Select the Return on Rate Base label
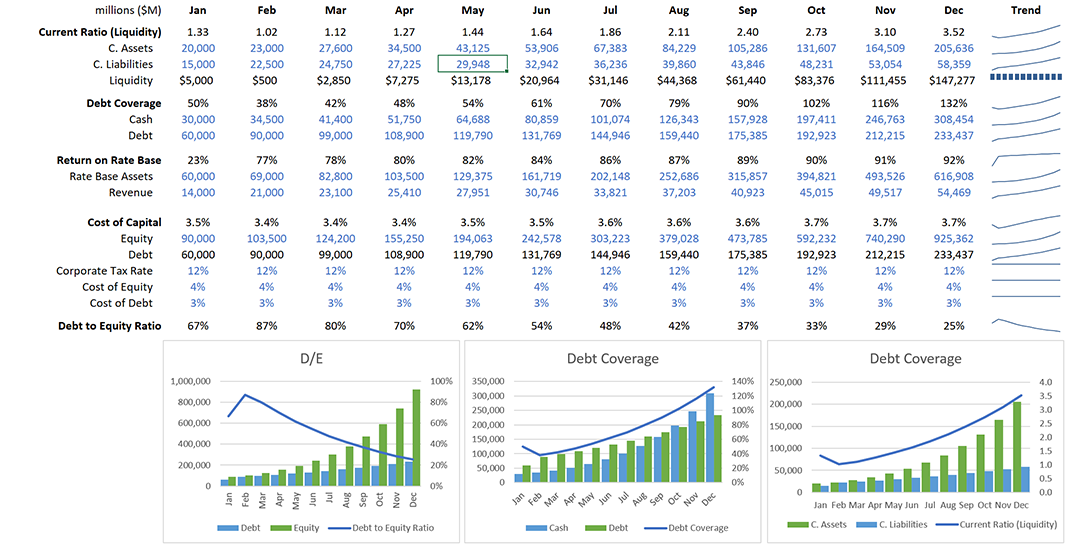Viewport: 1080px width, 557px height. (109, 160)
